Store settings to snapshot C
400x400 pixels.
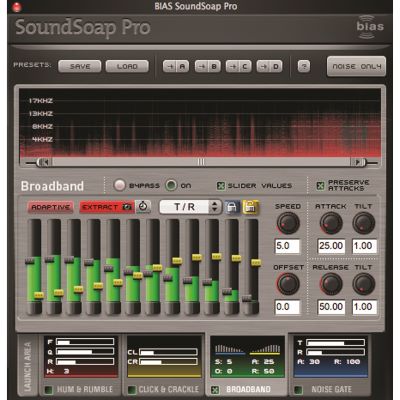coord(238,66)
